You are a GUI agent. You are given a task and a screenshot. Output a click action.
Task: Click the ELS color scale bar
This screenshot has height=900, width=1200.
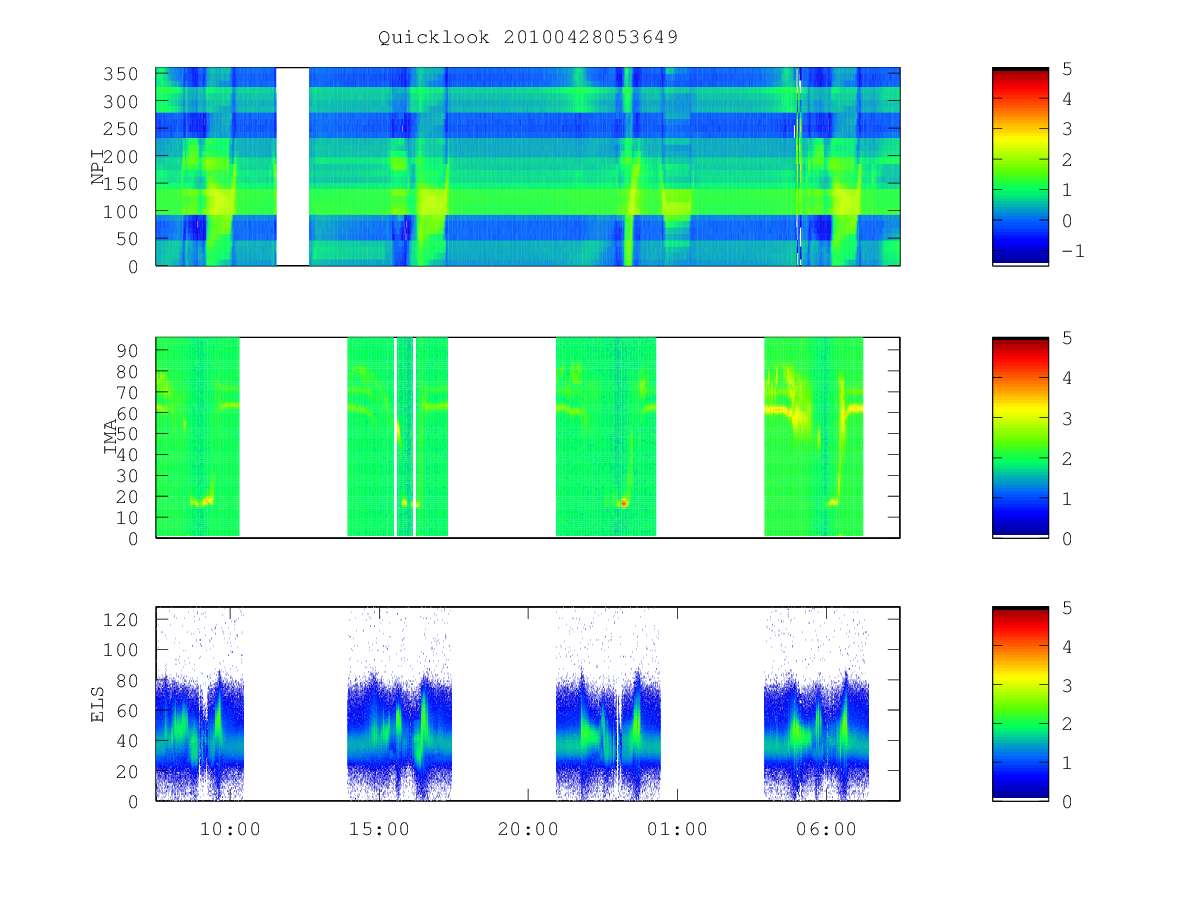(1020, 704)
